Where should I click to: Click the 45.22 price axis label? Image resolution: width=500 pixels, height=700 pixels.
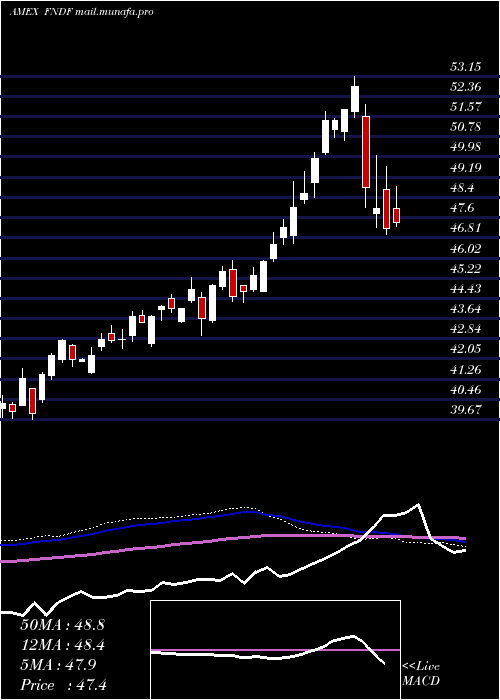(465, 269)
